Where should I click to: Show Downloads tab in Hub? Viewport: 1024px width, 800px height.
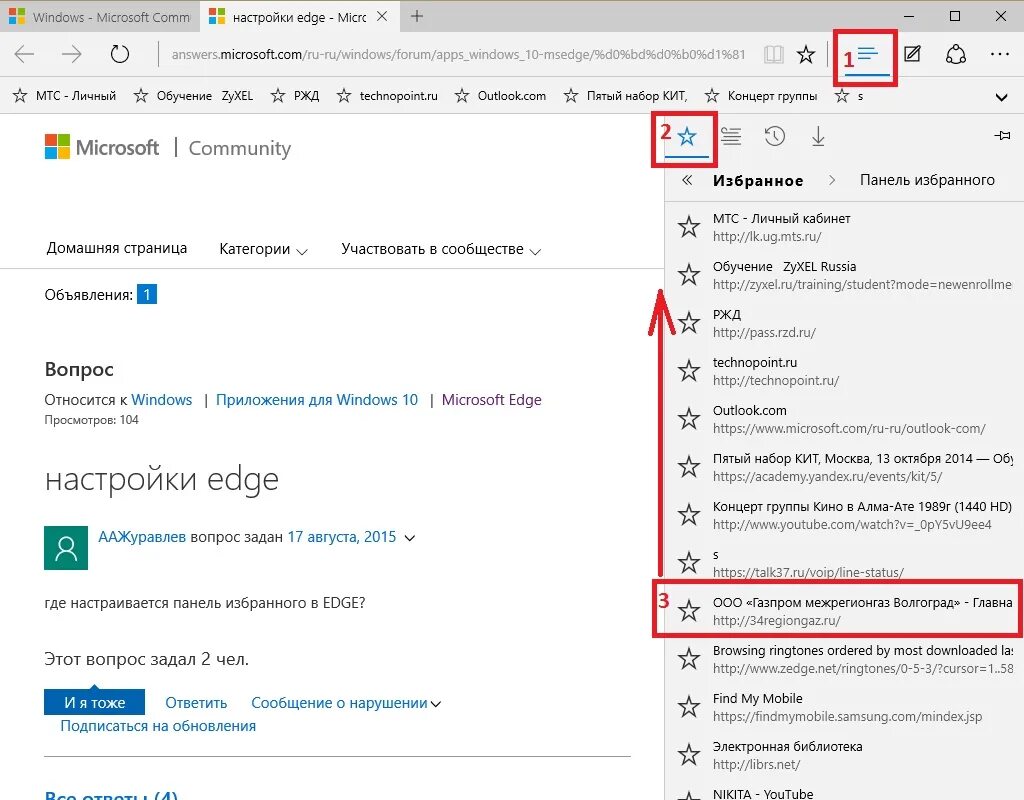[x=818, y=136]
